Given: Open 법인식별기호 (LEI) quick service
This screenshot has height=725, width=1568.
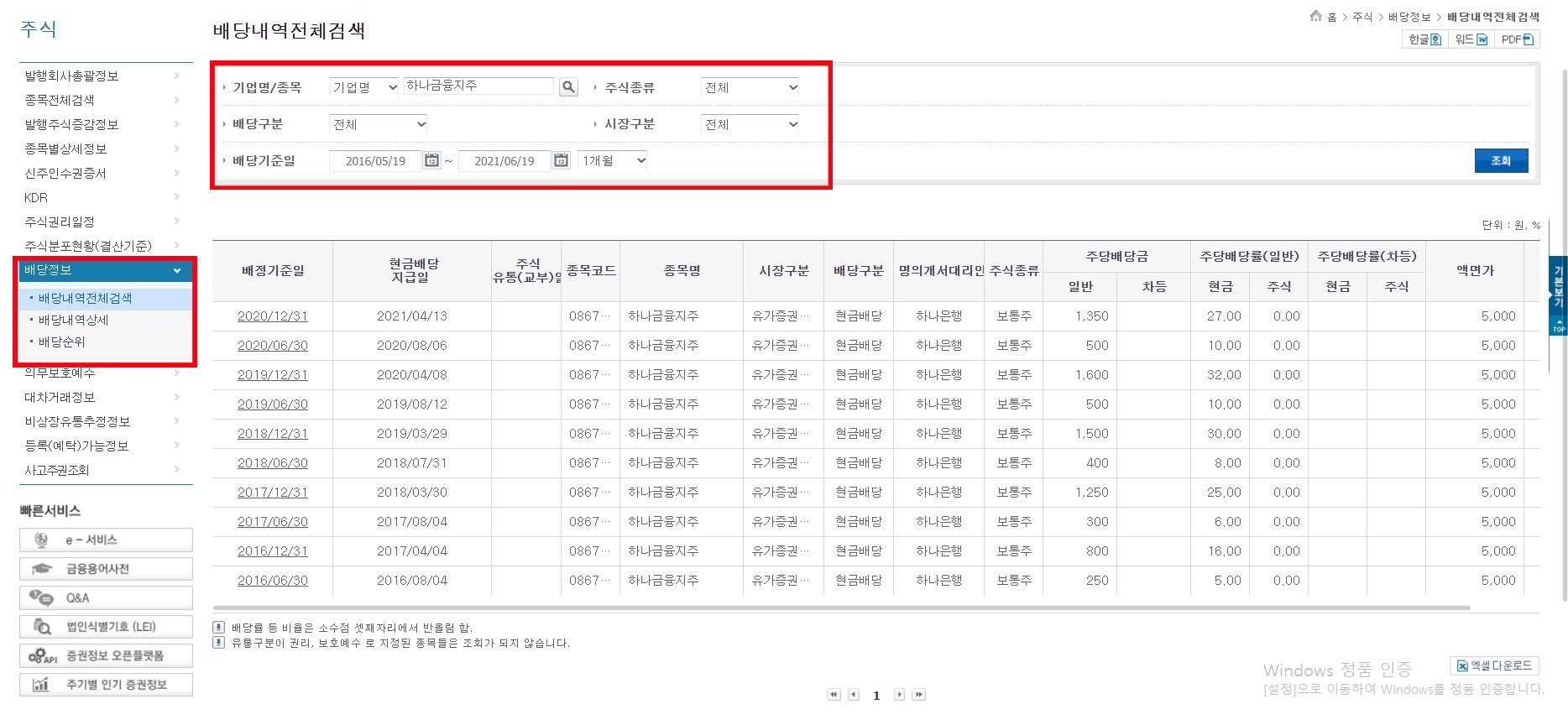Looking at the screenshot, I should (106, 627).
